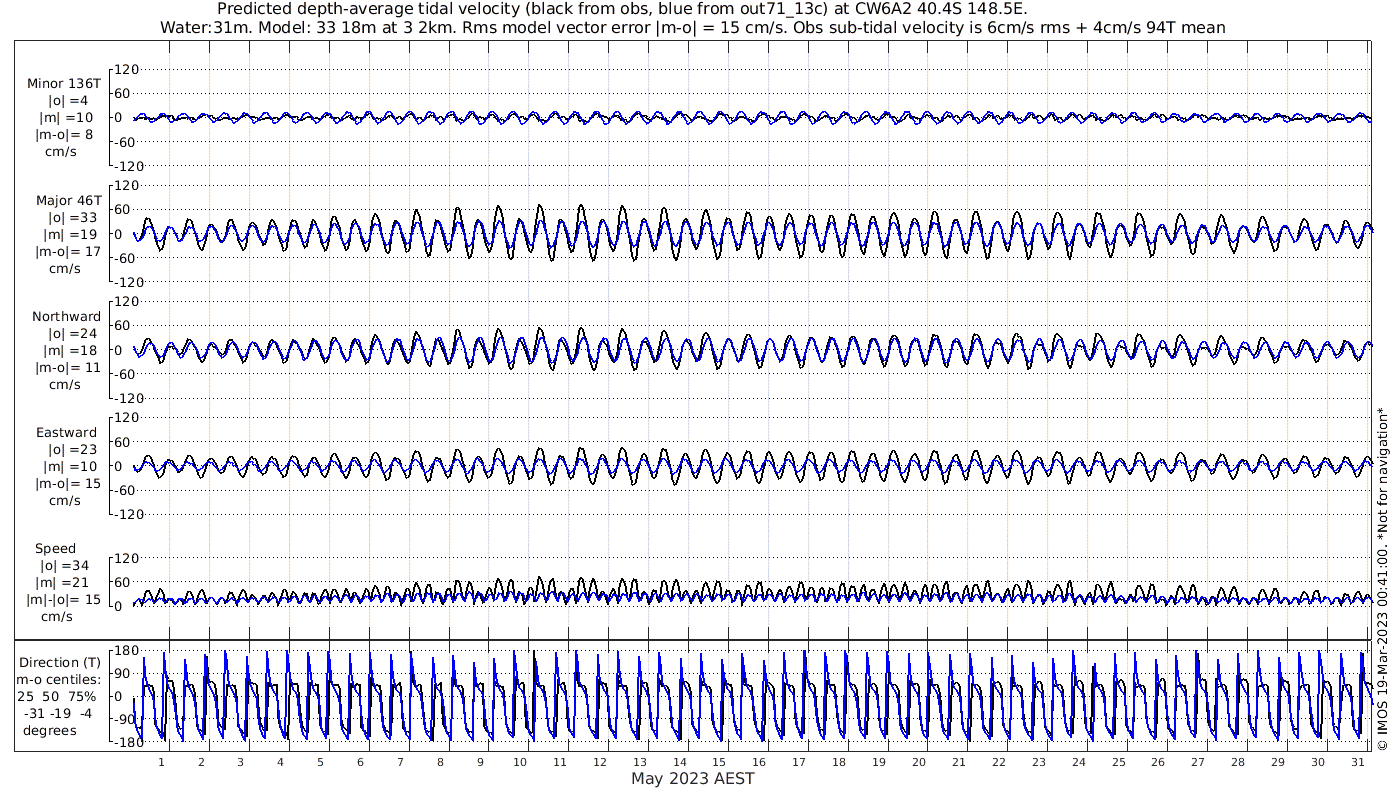Click the '|m-o|= 15' value under Eastward
Image resolution: width=1400 pixels, height=800 pixels.
pos(68,484)
